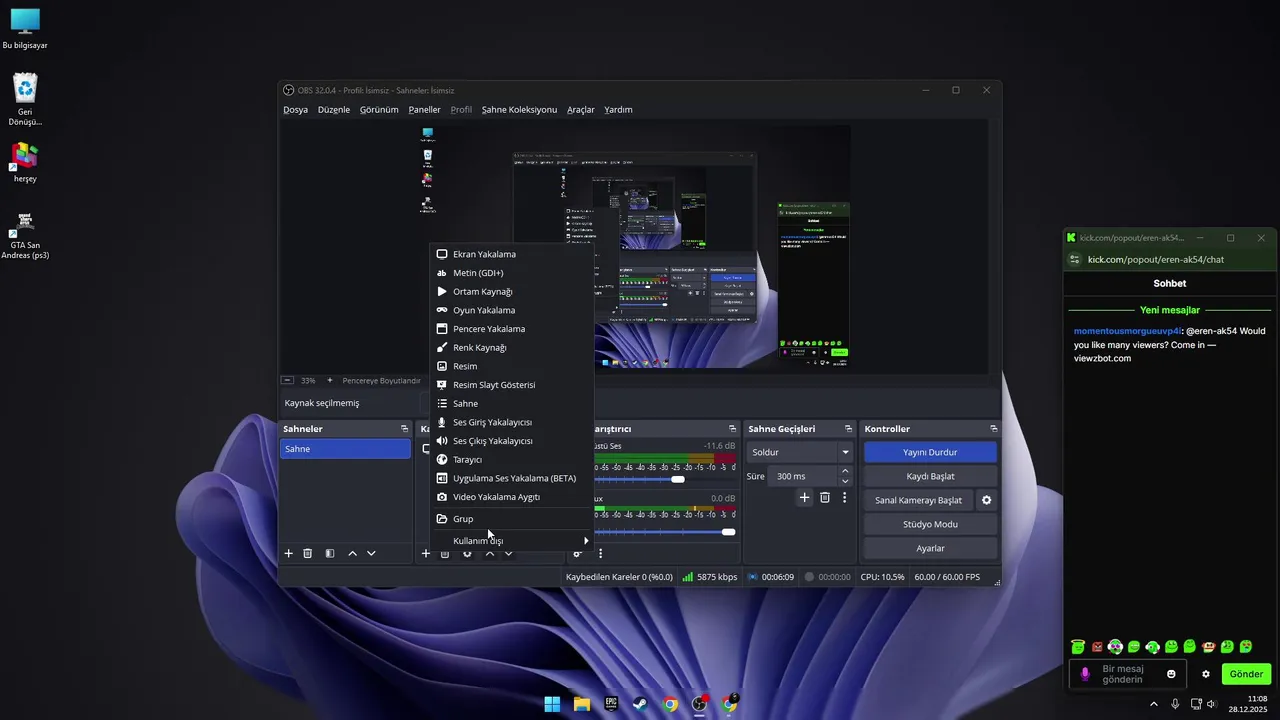
Task: Open the Sahne Koleksiyonu menu
Action: point(519,110)
